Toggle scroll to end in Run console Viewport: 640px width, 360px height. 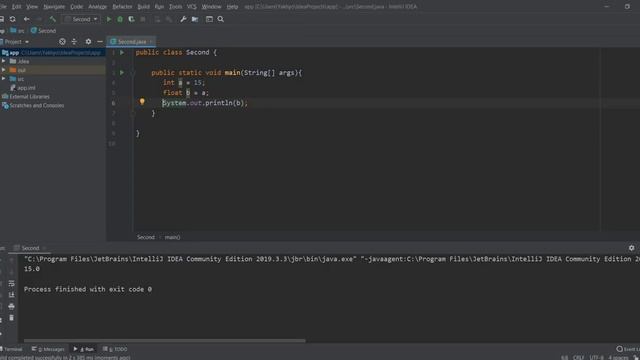[x=11, y=295]
